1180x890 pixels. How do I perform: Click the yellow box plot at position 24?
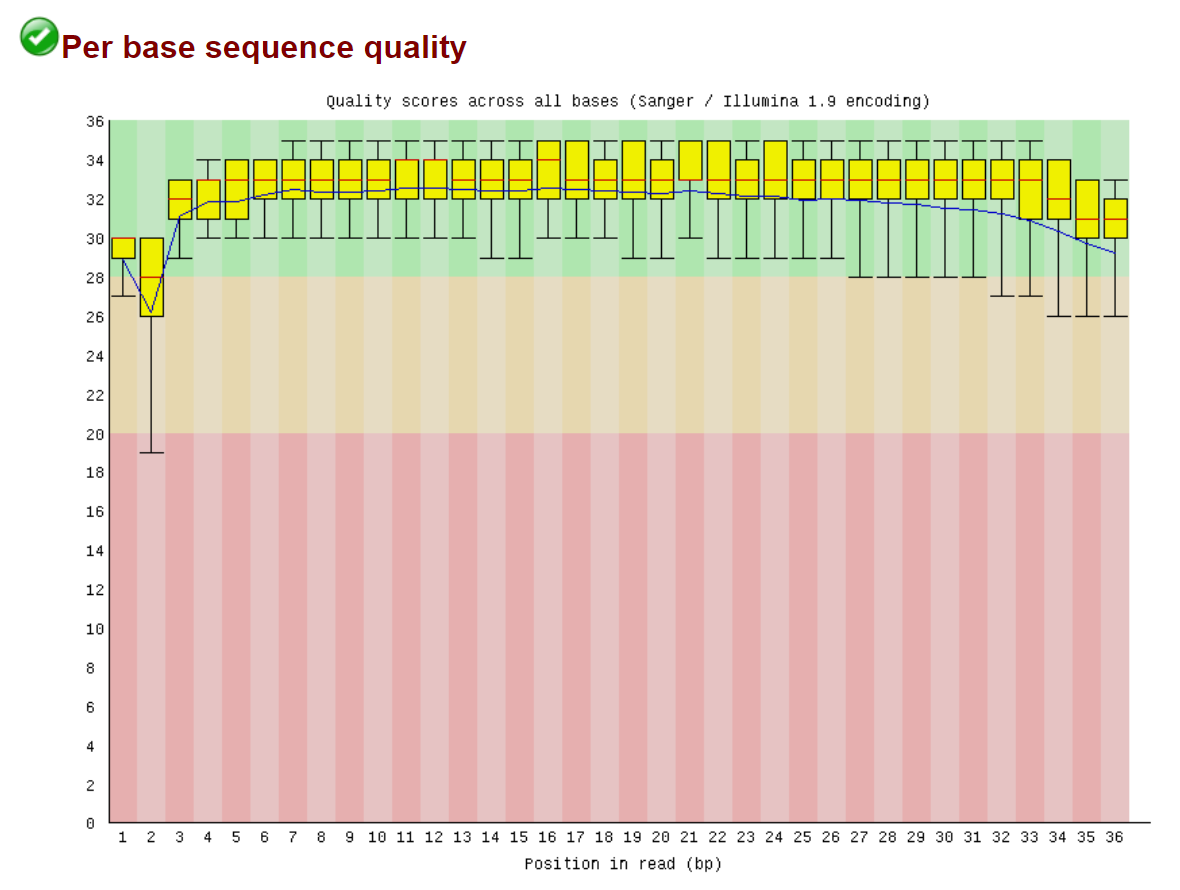(775, 169)
